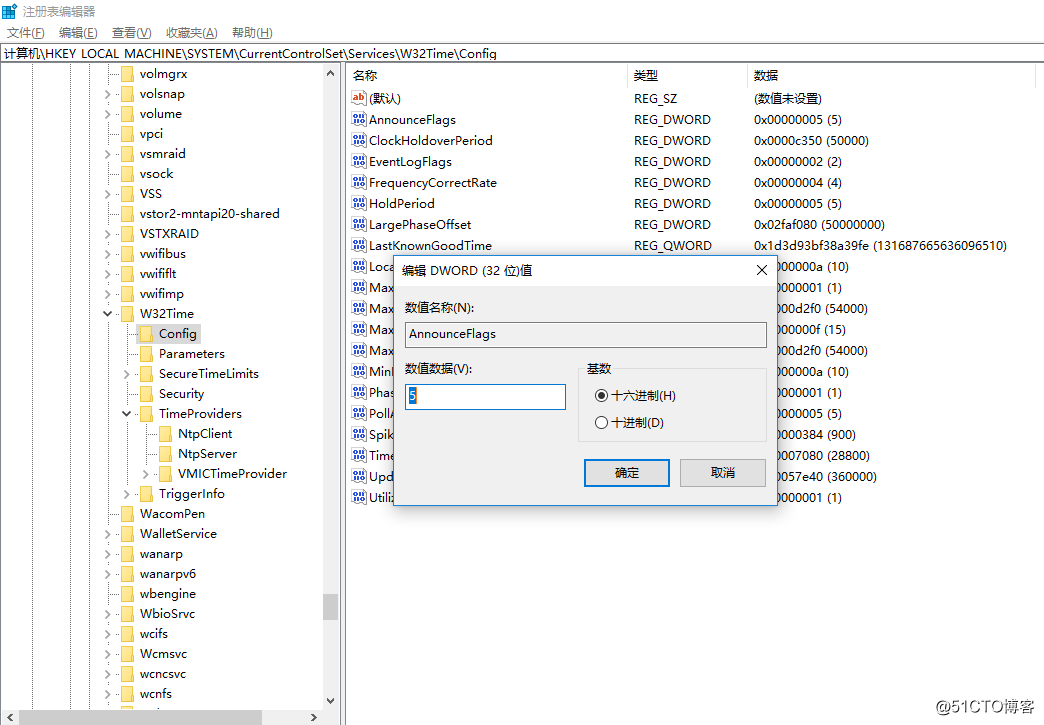The height and width of the screenshot is (725, 1044).
Task: Click the LastKnownGoodTime value icon
Action: point(359,245)
